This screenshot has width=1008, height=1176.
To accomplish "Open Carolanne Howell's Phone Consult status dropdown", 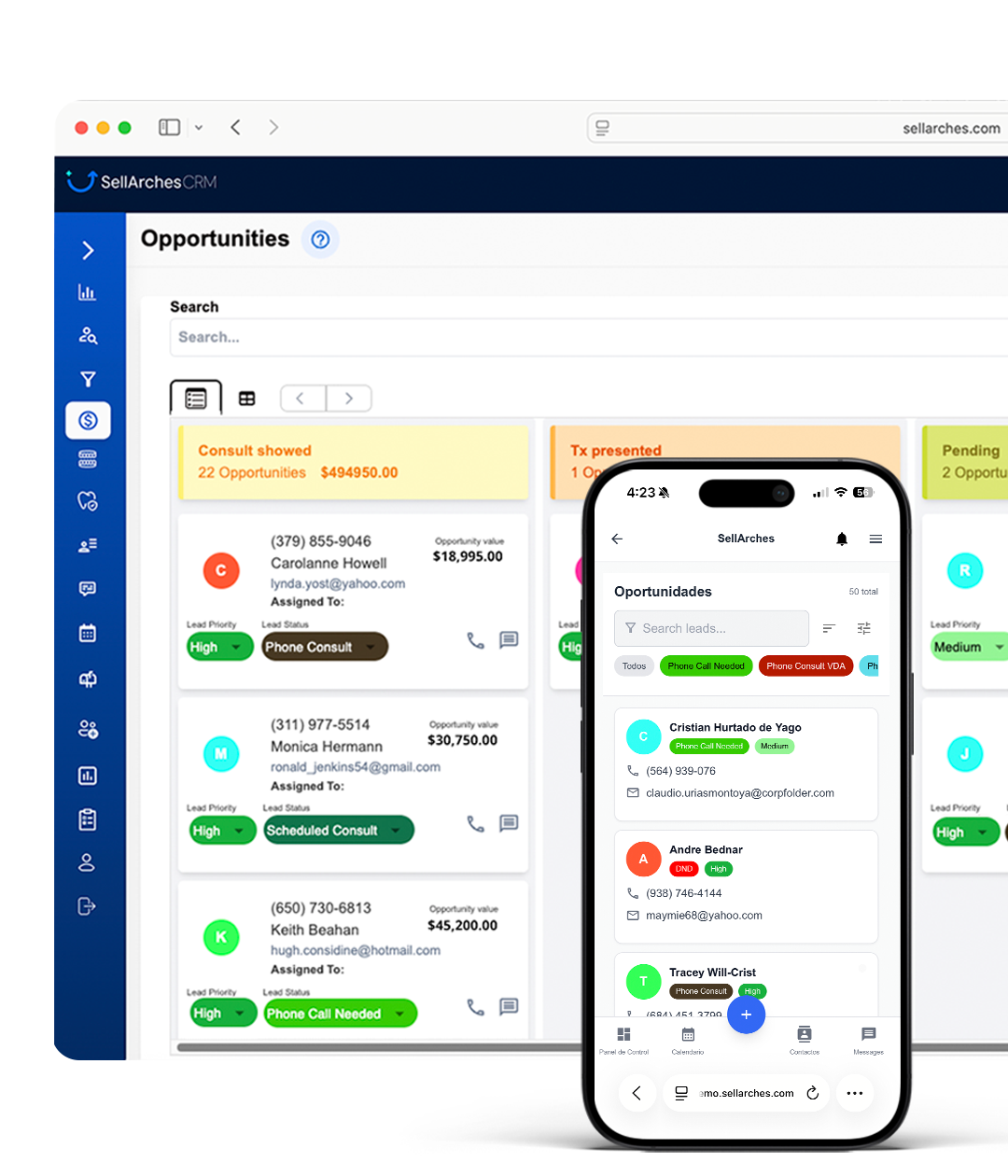I will coord(325,647).
